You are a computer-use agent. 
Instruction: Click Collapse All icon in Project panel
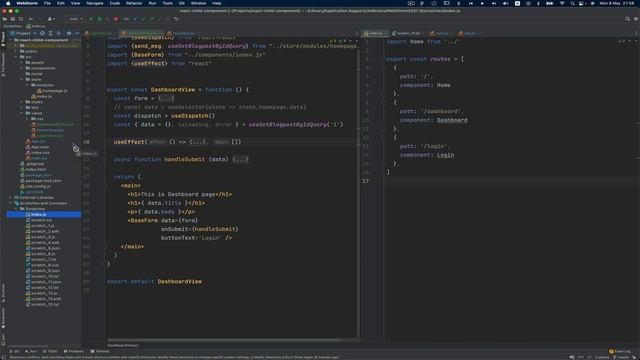(59, 33)
